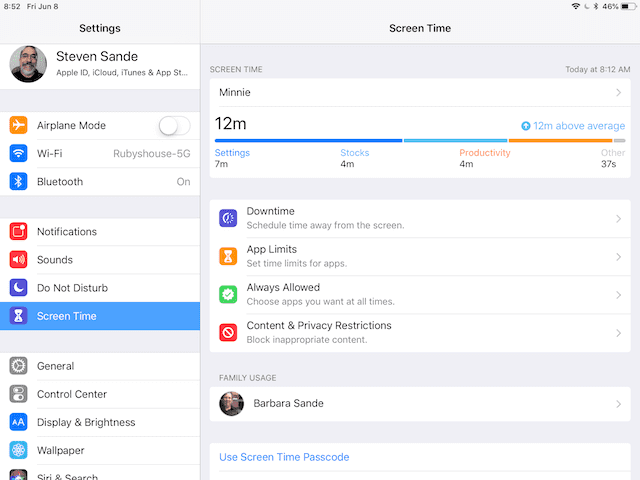Viewport: 640px width, 480px height.
Task: Open Steven Sande Apple ID profile
Action: pyautogui.click(x=100, y=63)
